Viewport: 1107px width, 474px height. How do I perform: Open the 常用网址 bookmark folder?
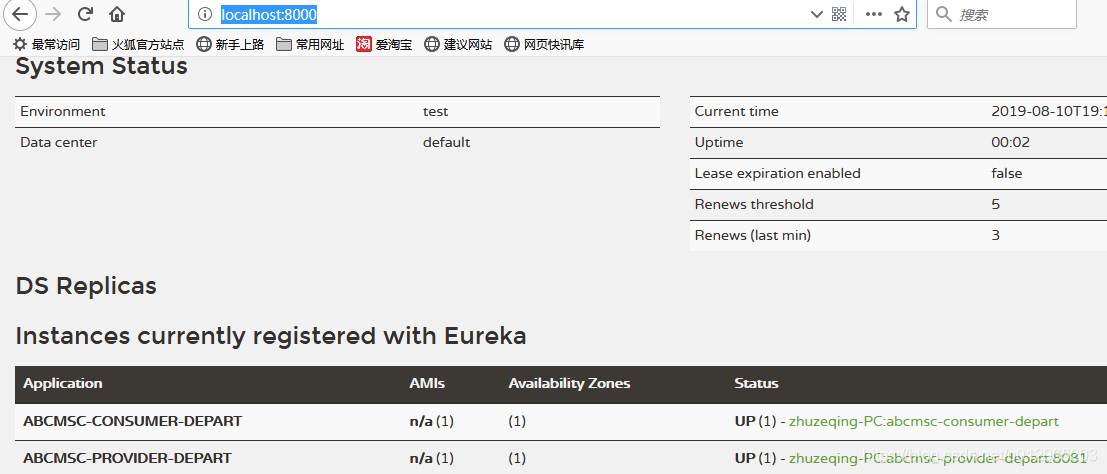310,45
